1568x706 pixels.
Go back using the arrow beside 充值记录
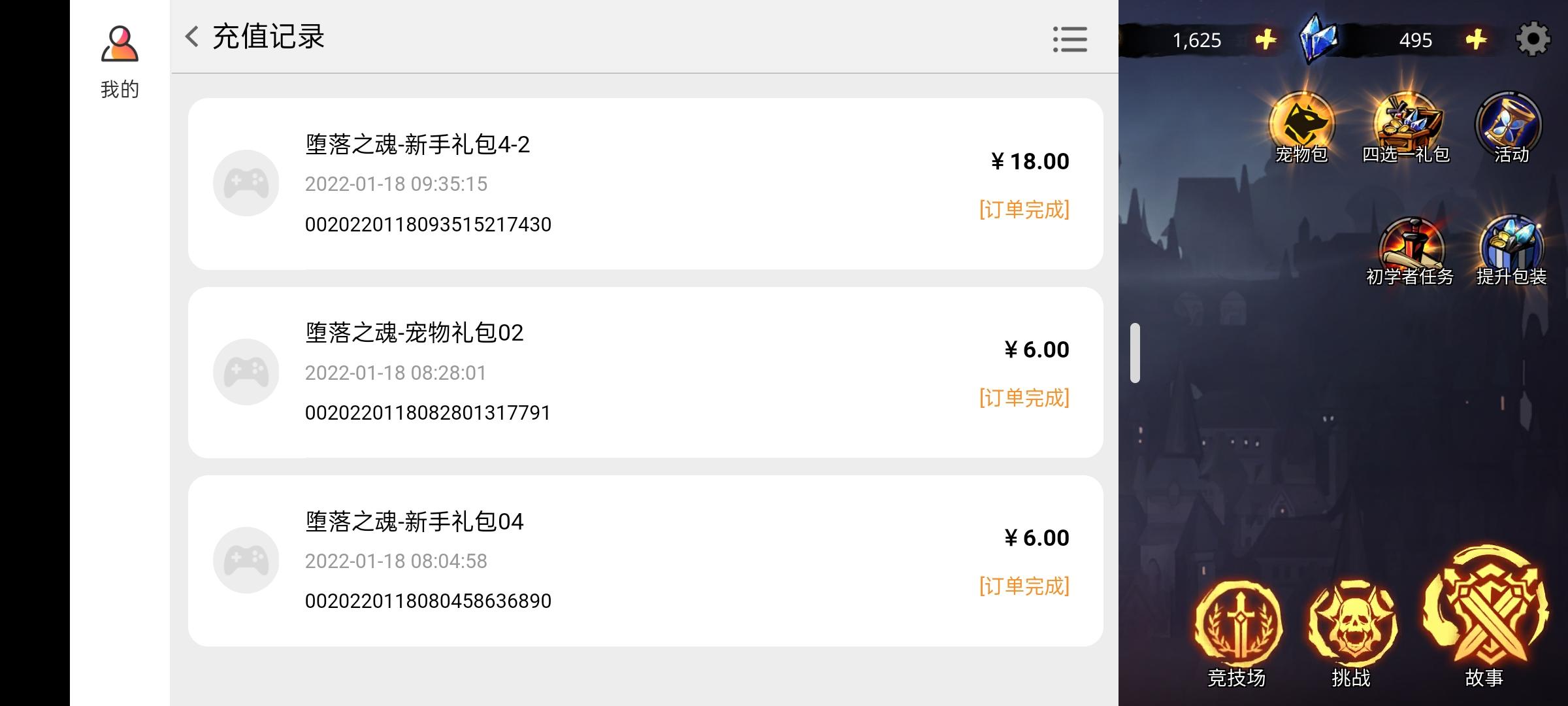click(x=191, y=37)
